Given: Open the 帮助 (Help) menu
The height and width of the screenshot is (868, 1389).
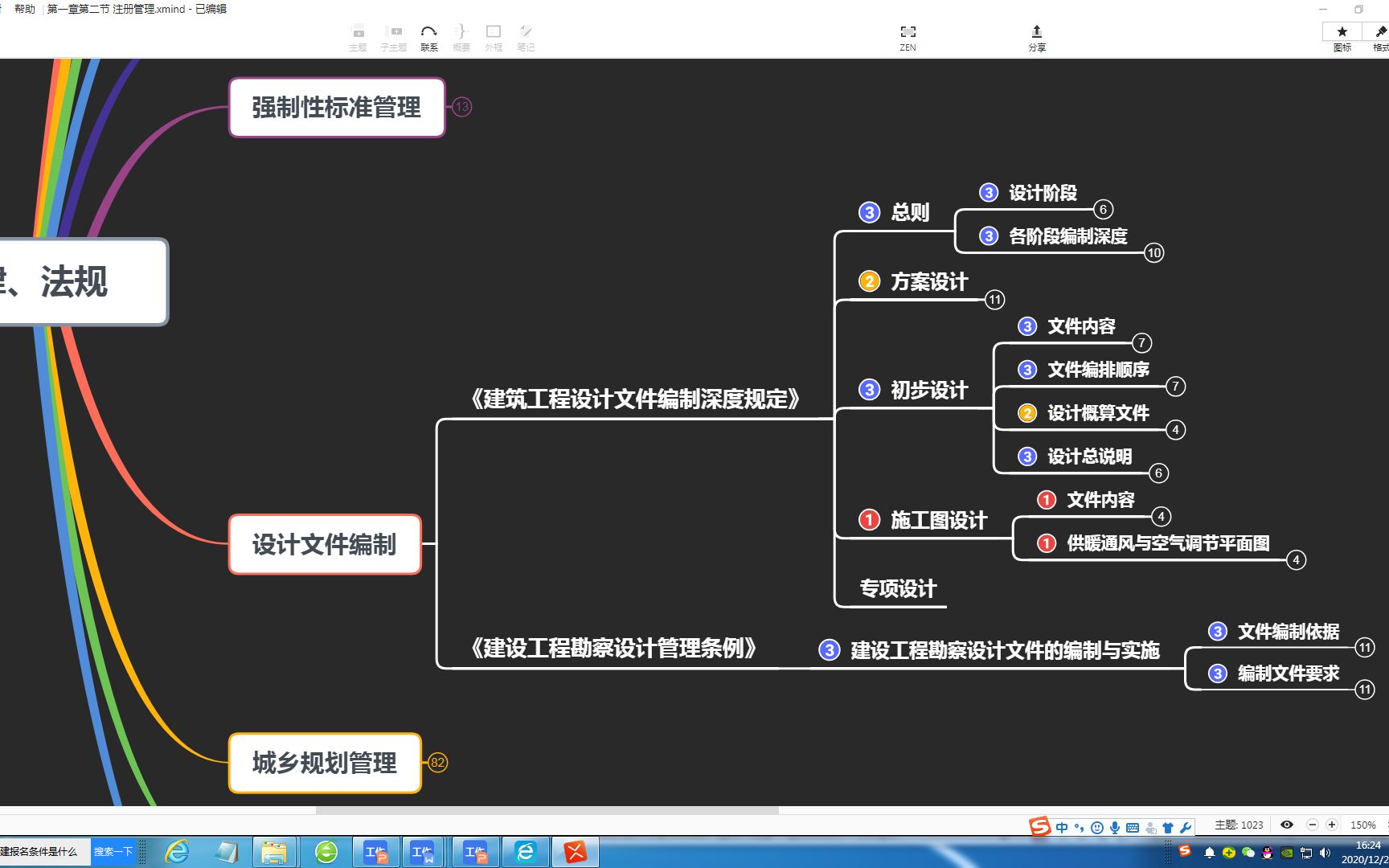Looking at the screenshot, I should tap(25, 9).
